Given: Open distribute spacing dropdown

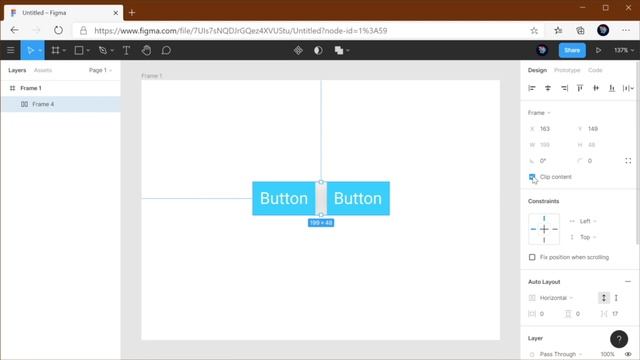Looking at the screenshot, I should tap(629, 88).
